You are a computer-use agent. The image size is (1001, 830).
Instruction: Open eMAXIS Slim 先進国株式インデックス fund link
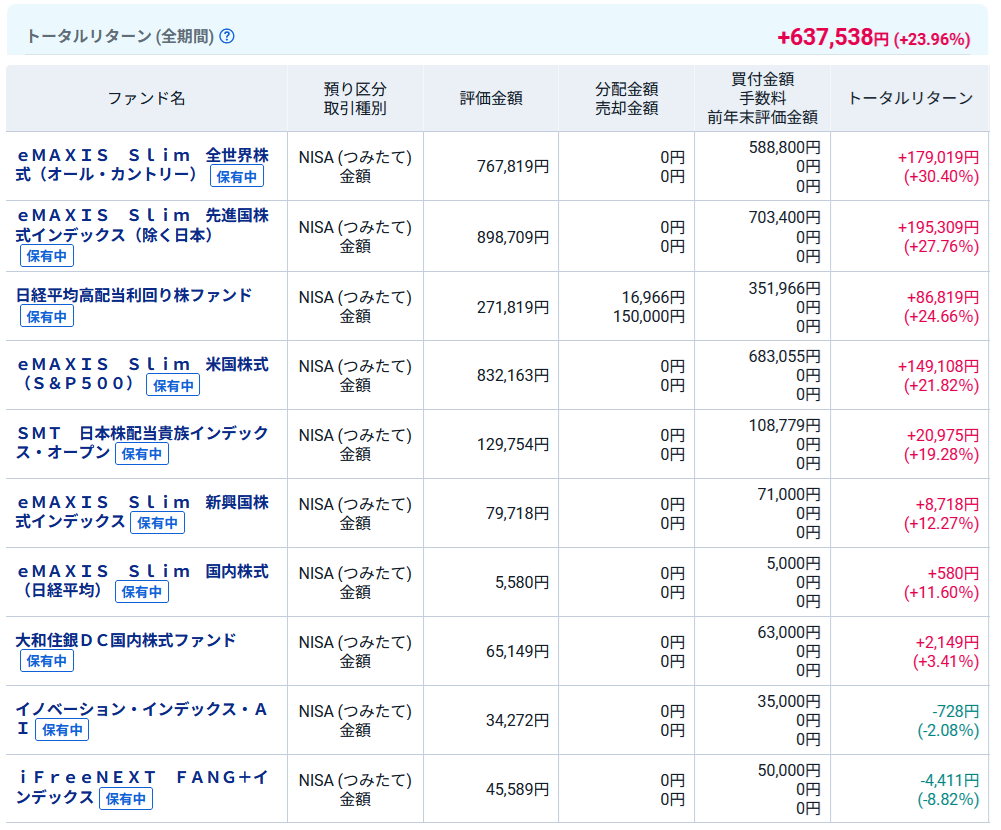coord(142,225)
